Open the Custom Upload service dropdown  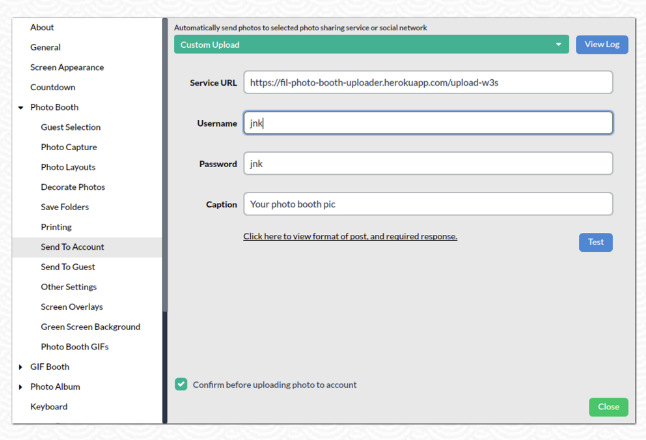coord(371,44)
